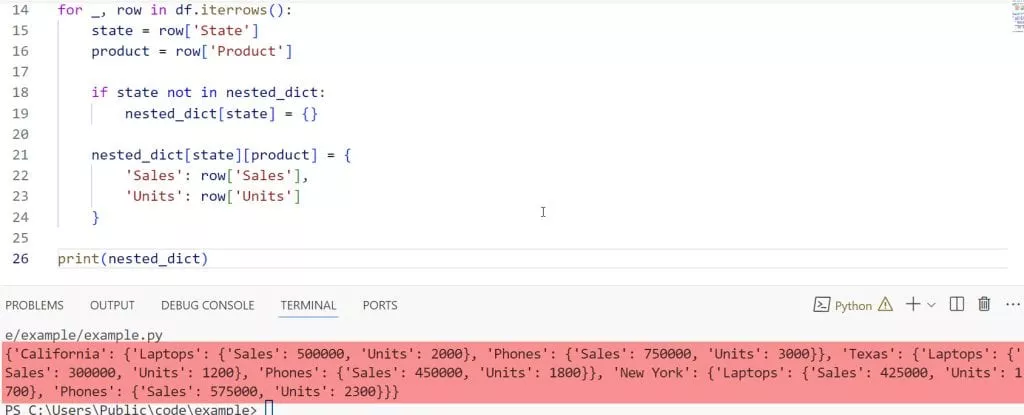This screenshot has width=1024, height=415.
Task: Click the nested_dict[state][product] assignment line
Action: point(220,155)
